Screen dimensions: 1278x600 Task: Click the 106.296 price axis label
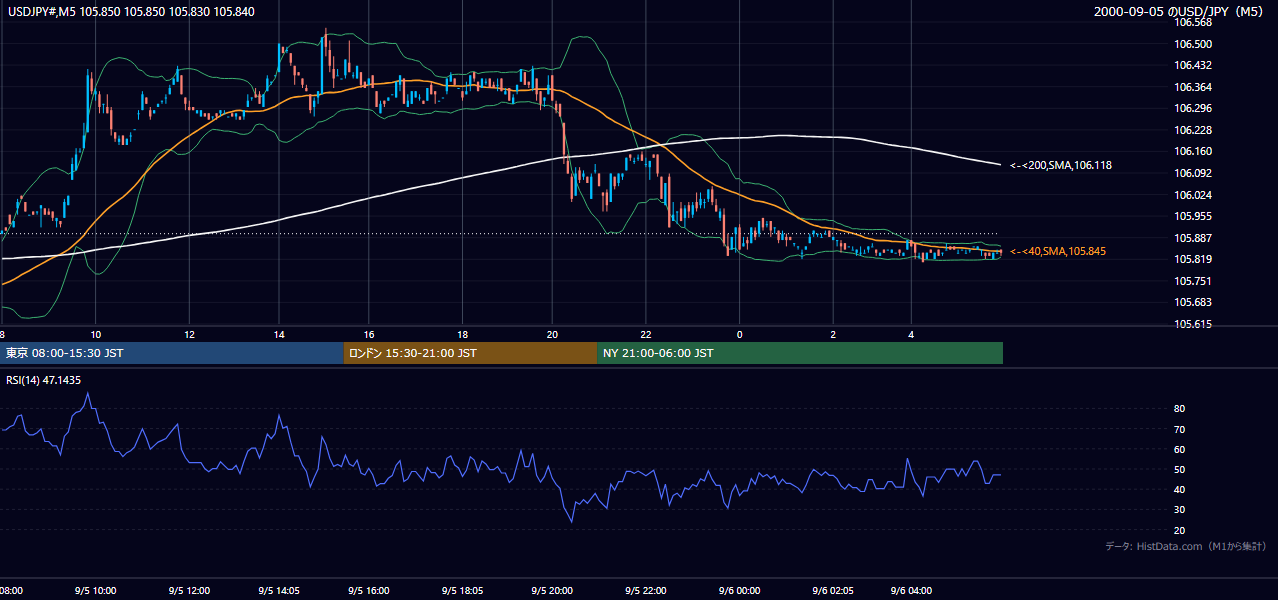coord(1193,108)
